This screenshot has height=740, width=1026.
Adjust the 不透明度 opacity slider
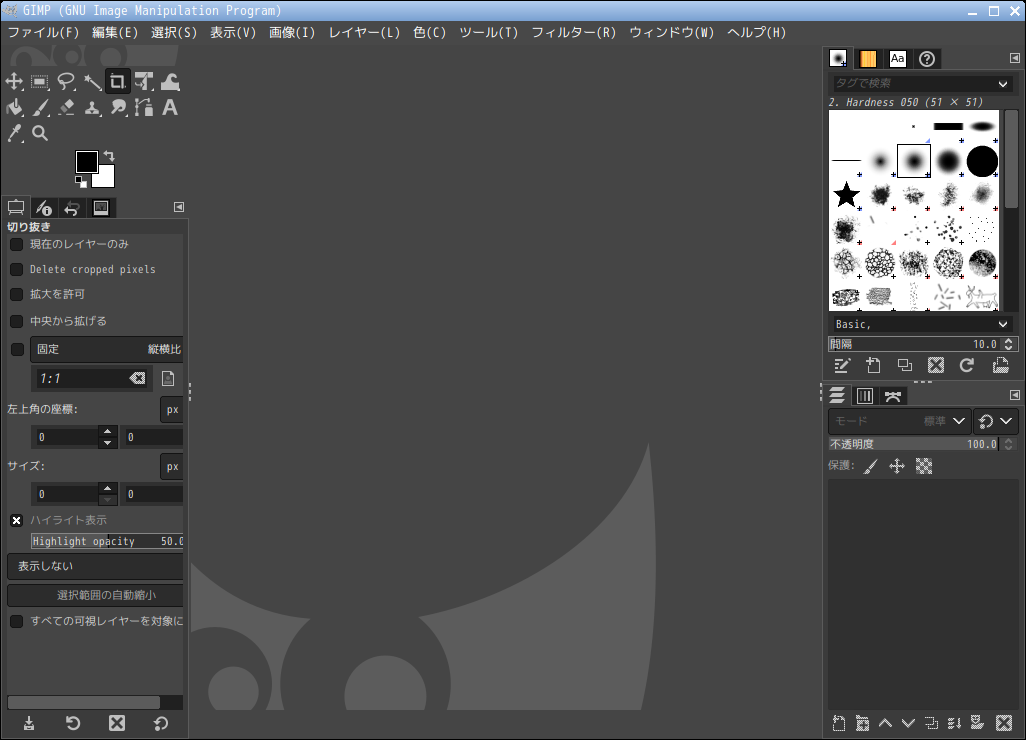914,444
